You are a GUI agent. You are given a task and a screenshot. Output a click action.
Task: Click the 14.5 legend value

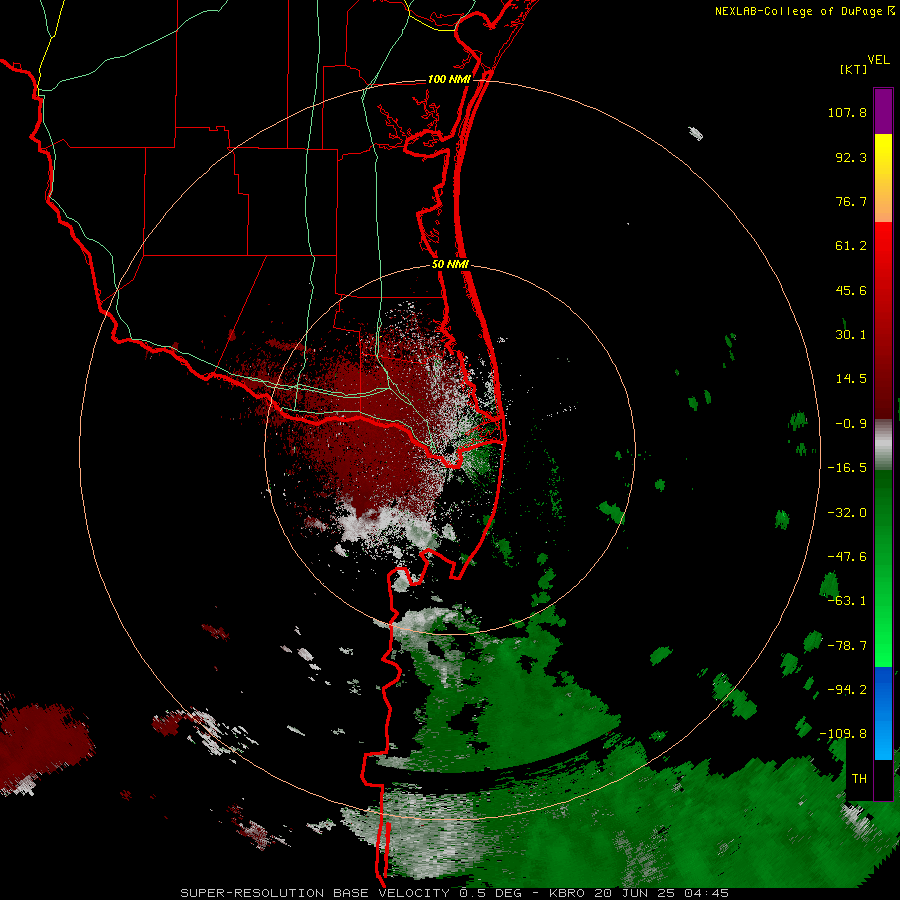(851, 379)
